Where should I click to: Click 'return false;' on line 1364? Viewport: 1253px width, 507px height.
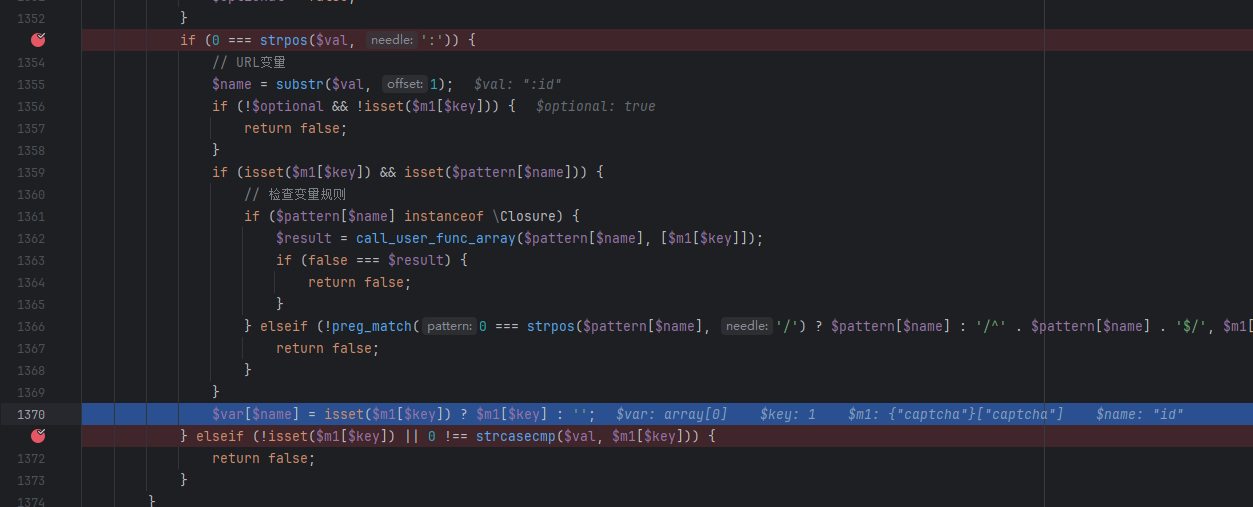pyautogui.click(x=360, y=282)
